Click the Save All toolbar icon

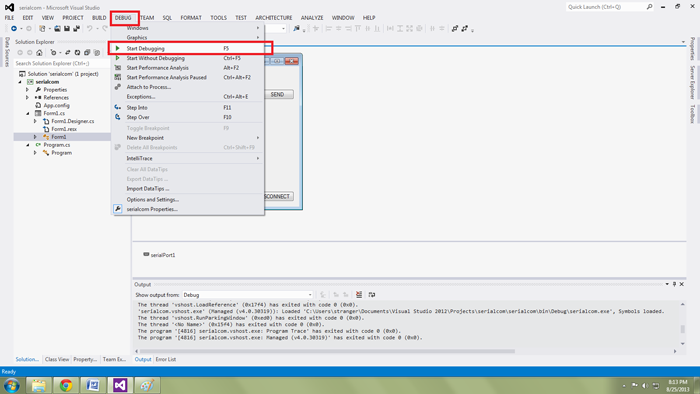click(x=76, y=29)
